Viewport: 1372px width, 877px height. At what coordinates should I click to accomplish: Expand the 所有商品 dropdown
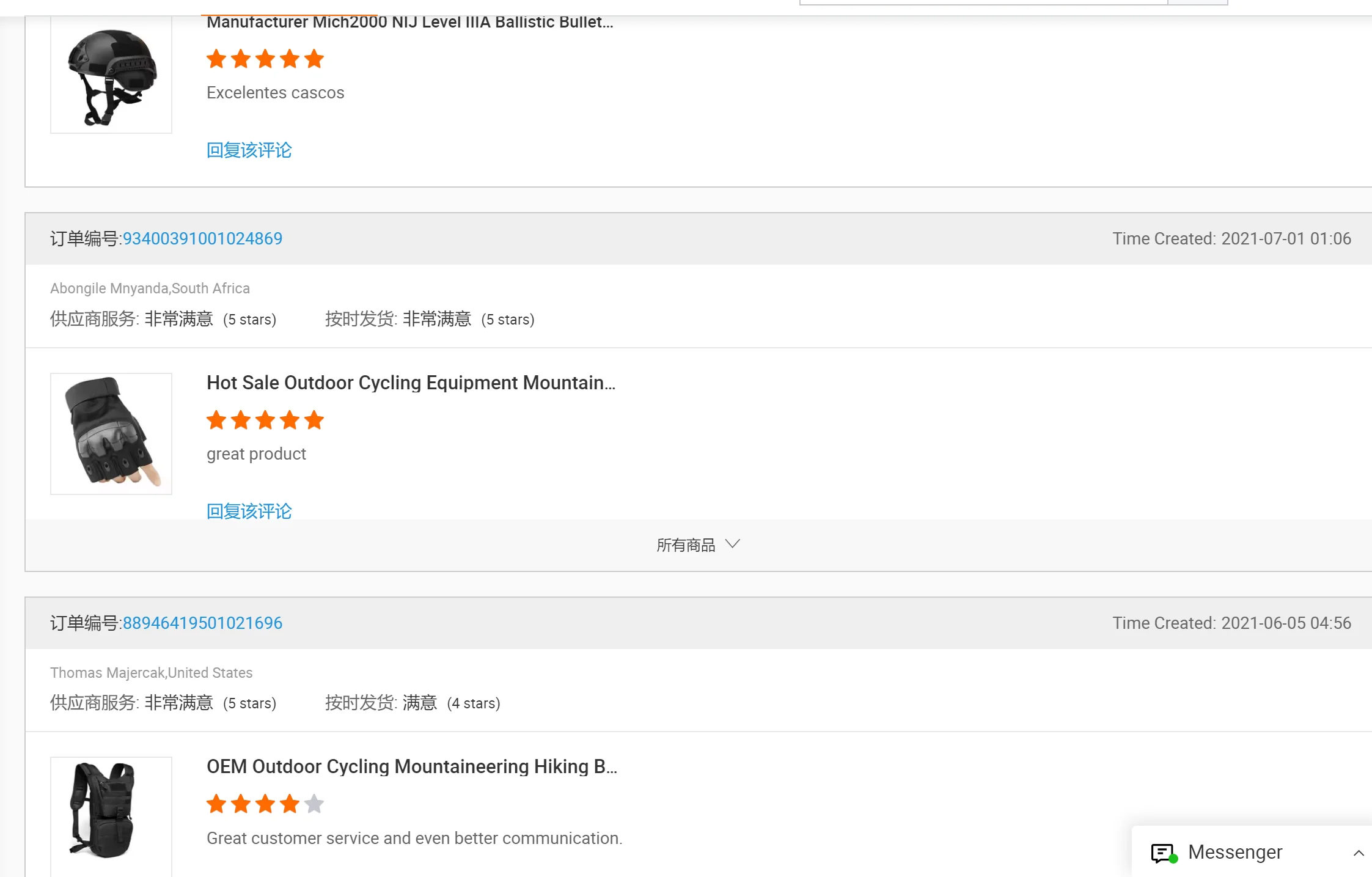tap(698, 545)
